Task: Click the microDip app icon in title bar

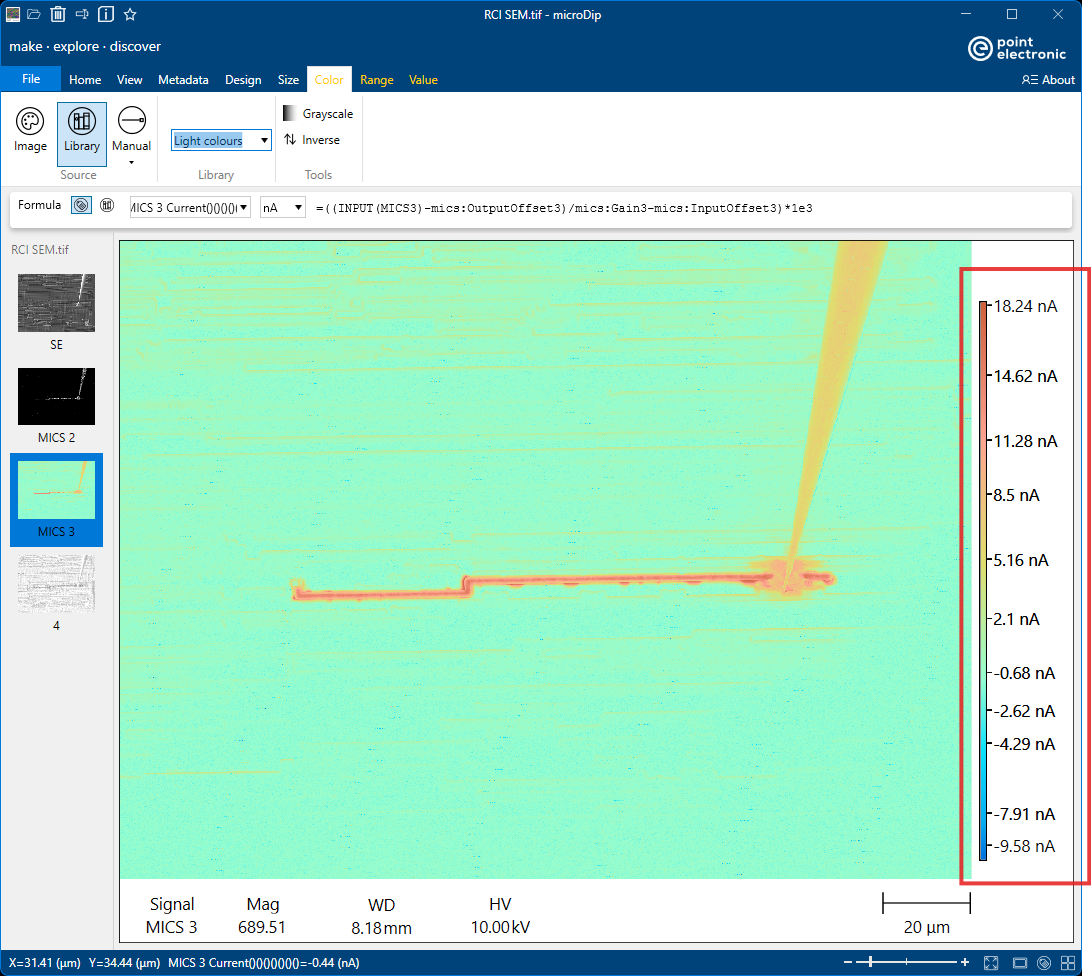Action: [x=13, y=14]
